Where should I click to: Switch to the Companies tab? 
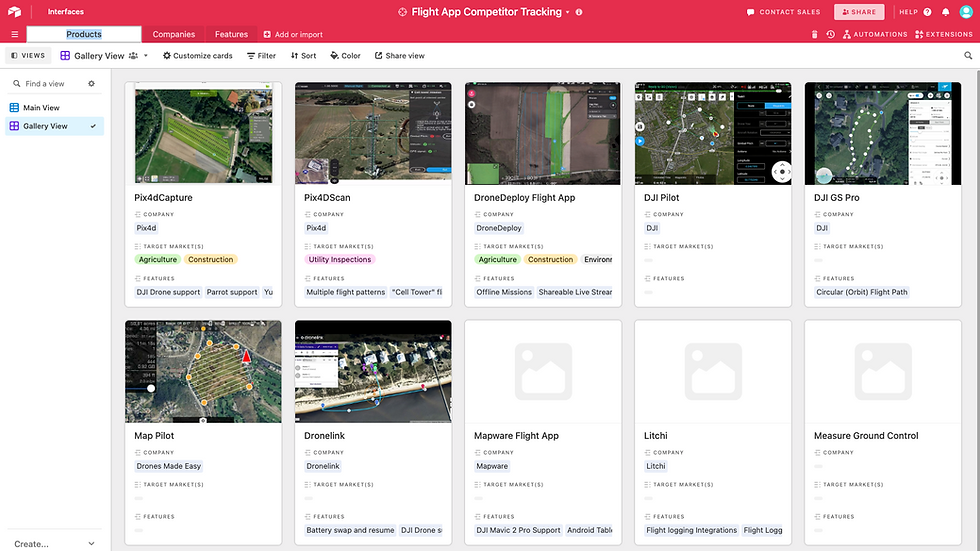point(174,34)
